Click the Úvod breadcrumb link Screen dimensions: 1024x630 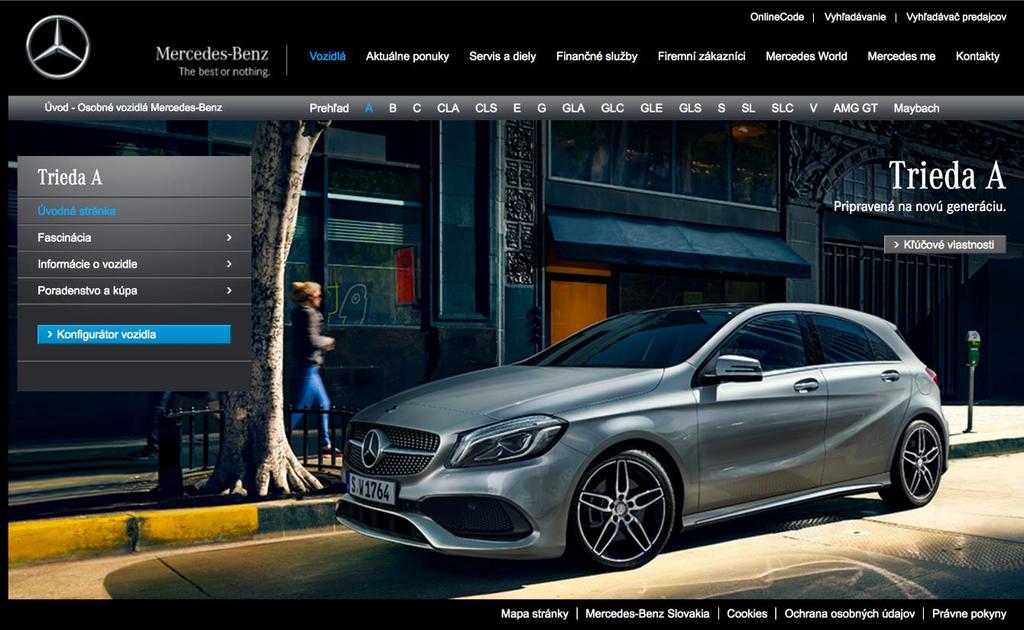[56, 108]
